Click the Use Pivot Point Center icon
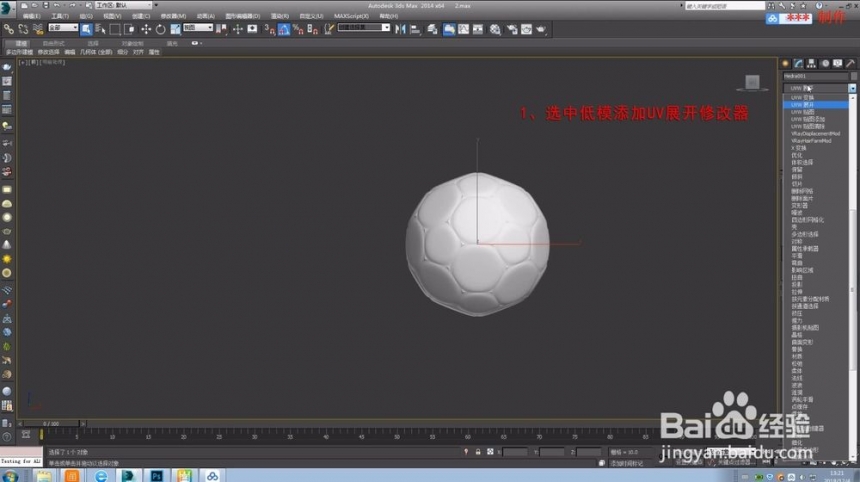 (222, 29)
